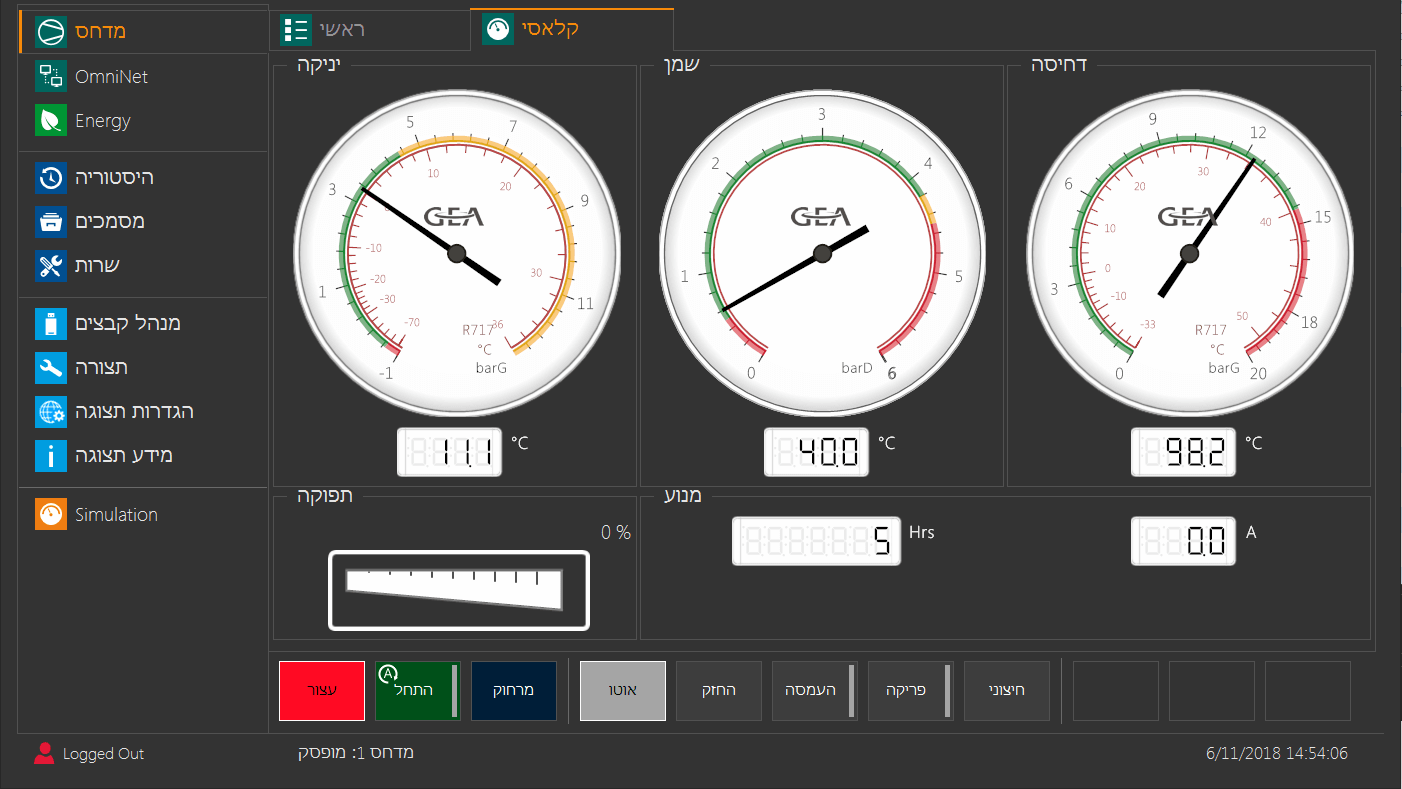The image size is (1402, 789).
Task: Click the compressor icon beside מדחס
Action: click(51, 31)
